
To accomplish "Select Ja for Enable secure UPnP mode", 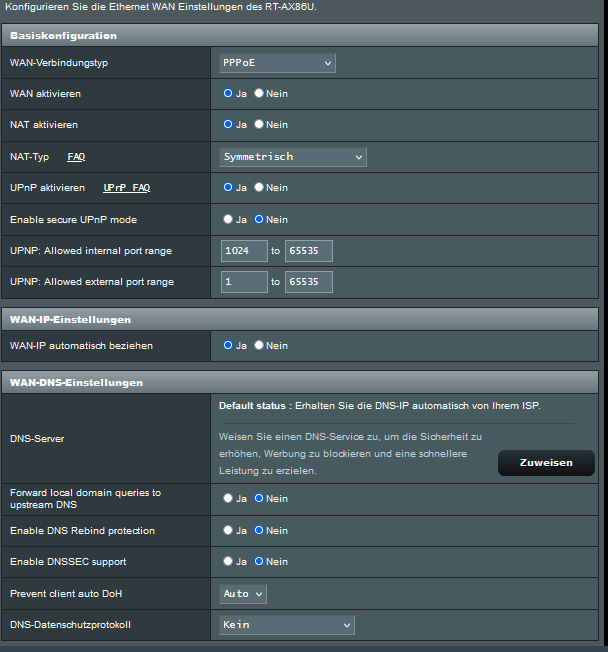I will click(228, 219).
